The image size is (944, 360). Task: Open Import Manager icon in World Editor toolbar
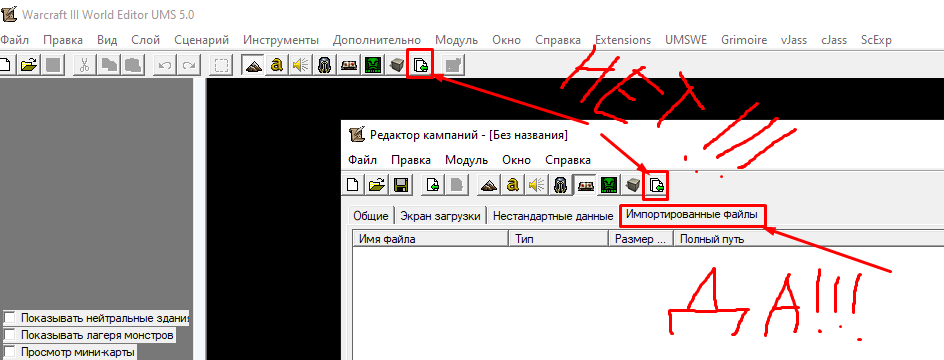click(420, 65)
